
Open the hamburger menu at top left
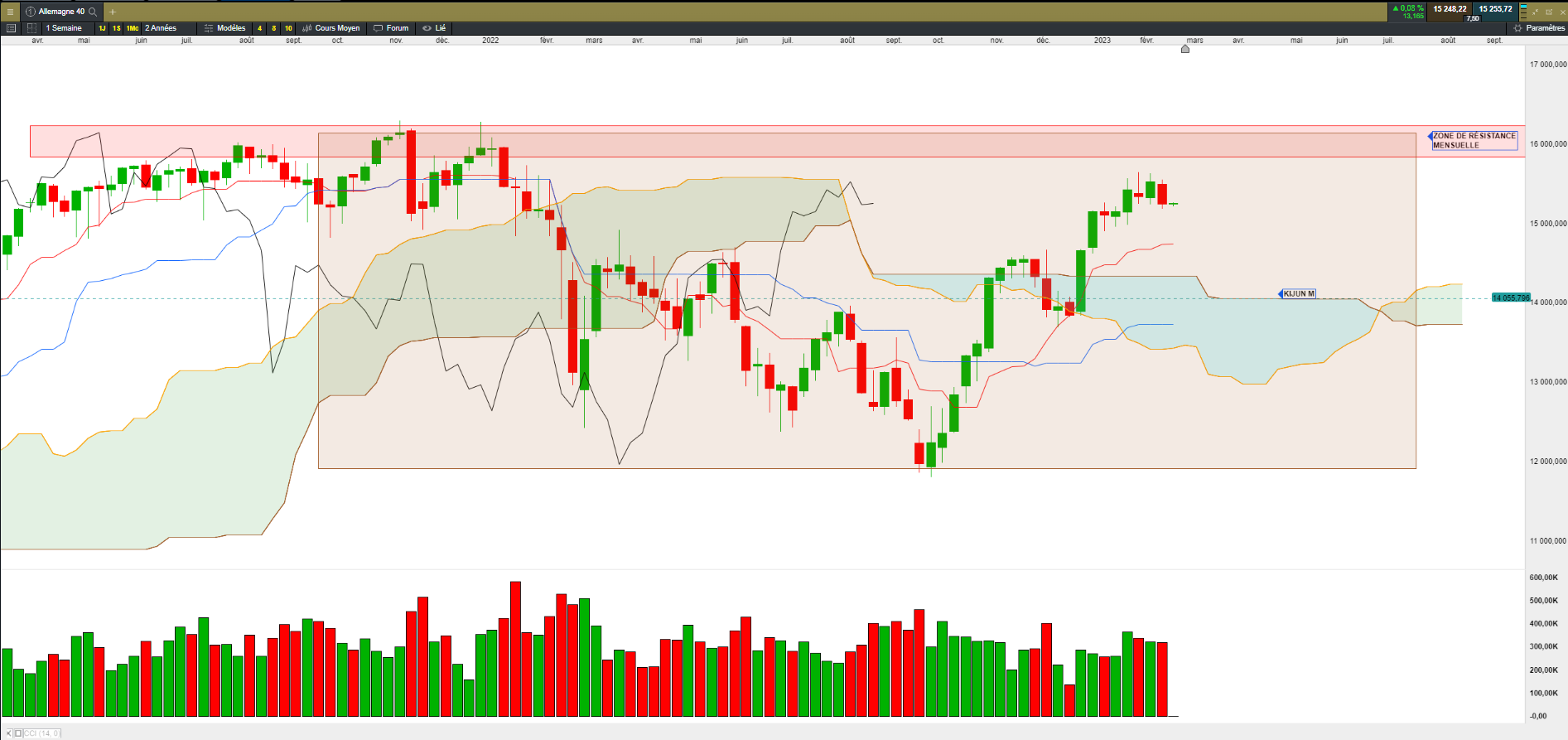pos(10,12)
